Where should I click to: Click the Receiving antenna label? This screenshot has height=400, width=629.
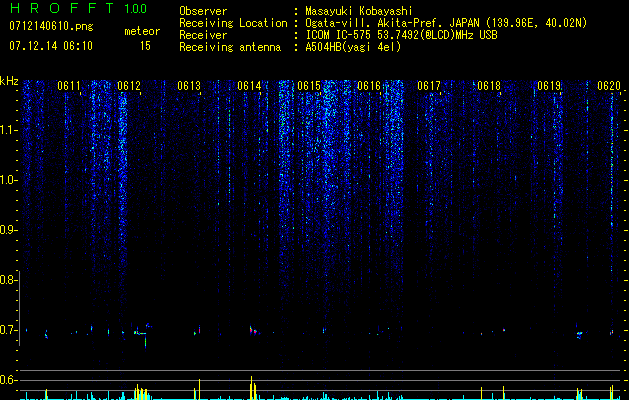pyautogui.click(x=230, y=47)
